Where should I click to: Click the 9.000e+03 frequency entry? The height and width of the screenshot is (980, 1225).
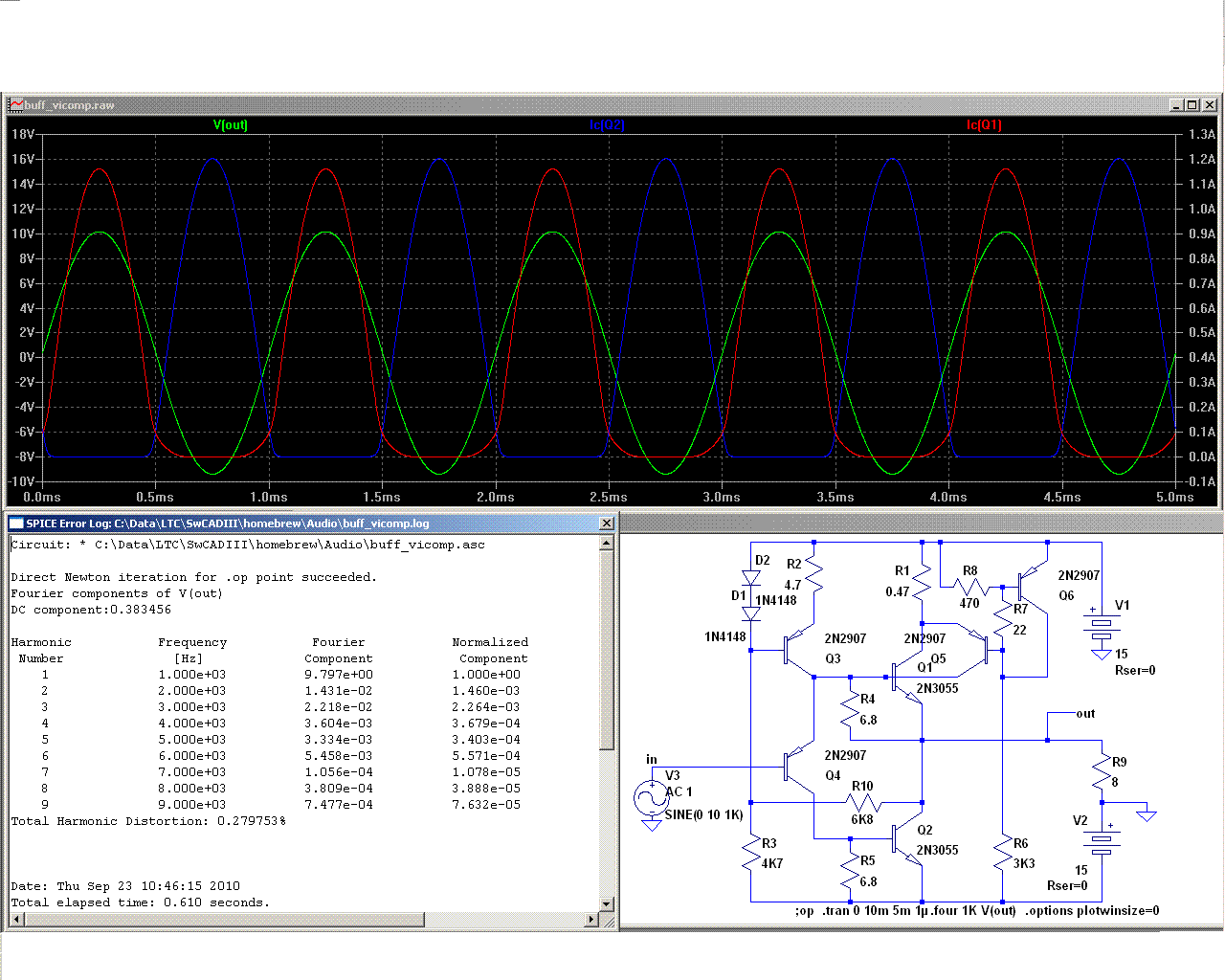tap(192, 805)
